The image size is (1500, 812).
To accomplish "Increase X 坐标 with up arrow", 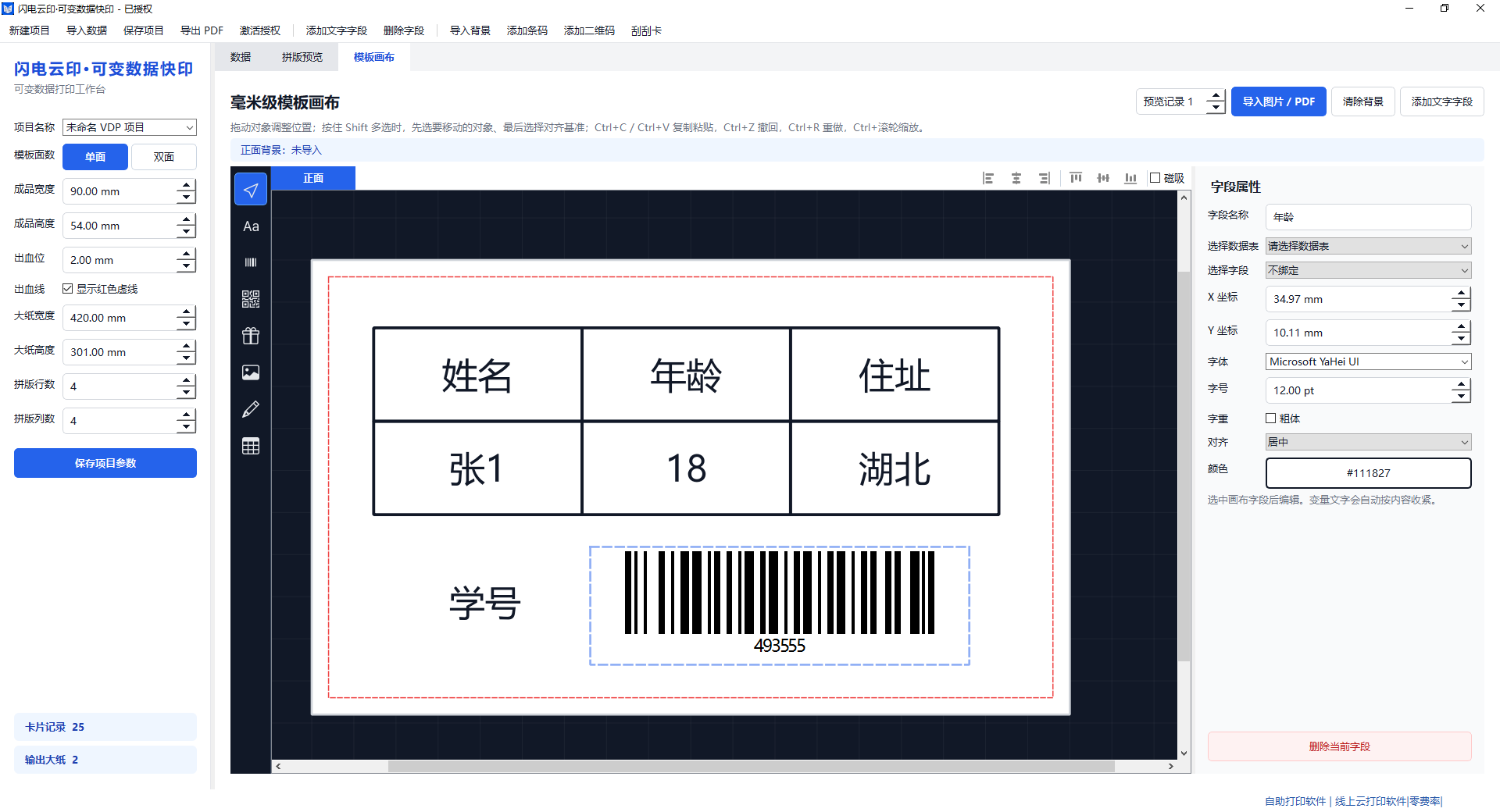I will click(1461, 293).
